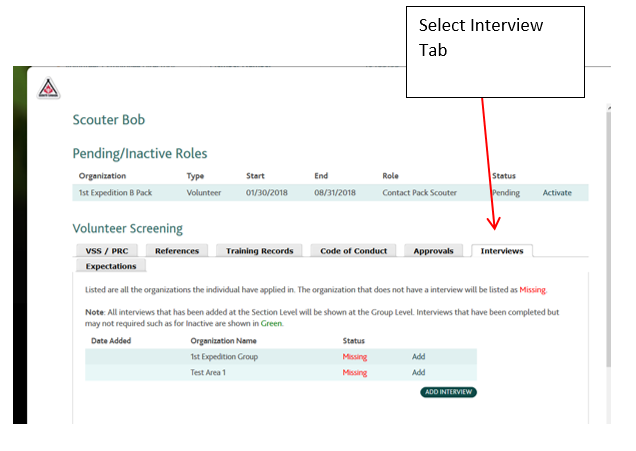Switch to the References tab
Screen dimensions: 636x451
pyautogui.click(x=177, y=251)
